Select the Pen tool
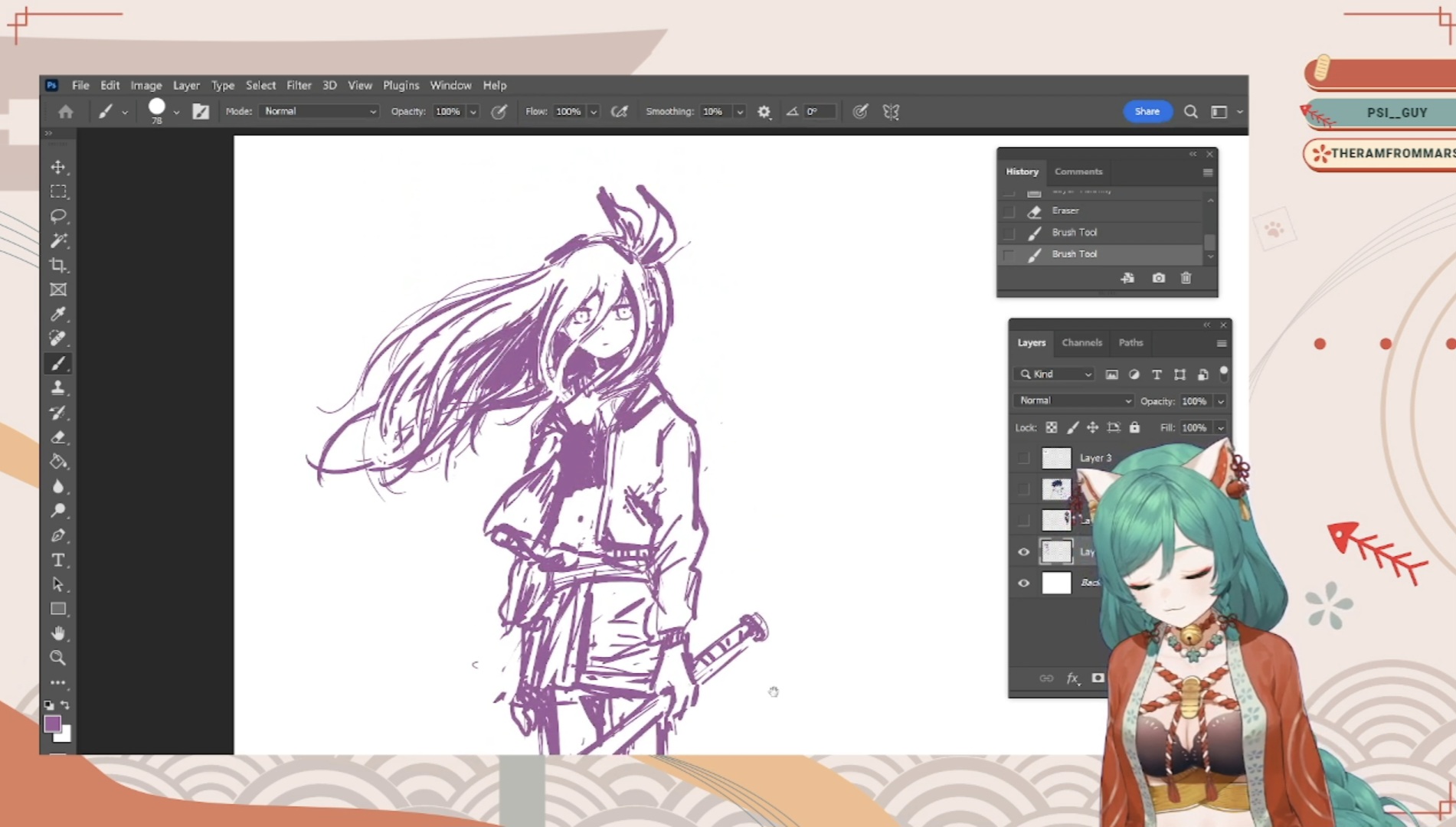The height and width of the screenshot is (827, 1456). click(x=58, y=535)
